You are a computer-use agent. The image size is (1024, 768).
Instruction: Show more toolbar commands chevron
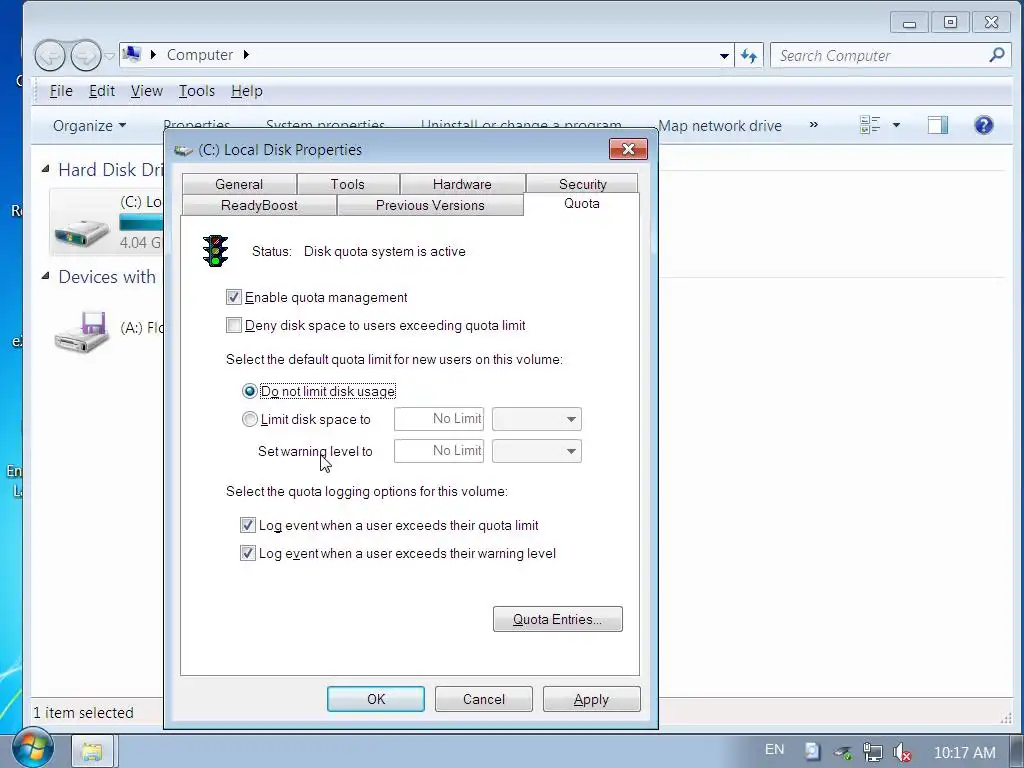[x=814, y=125]
